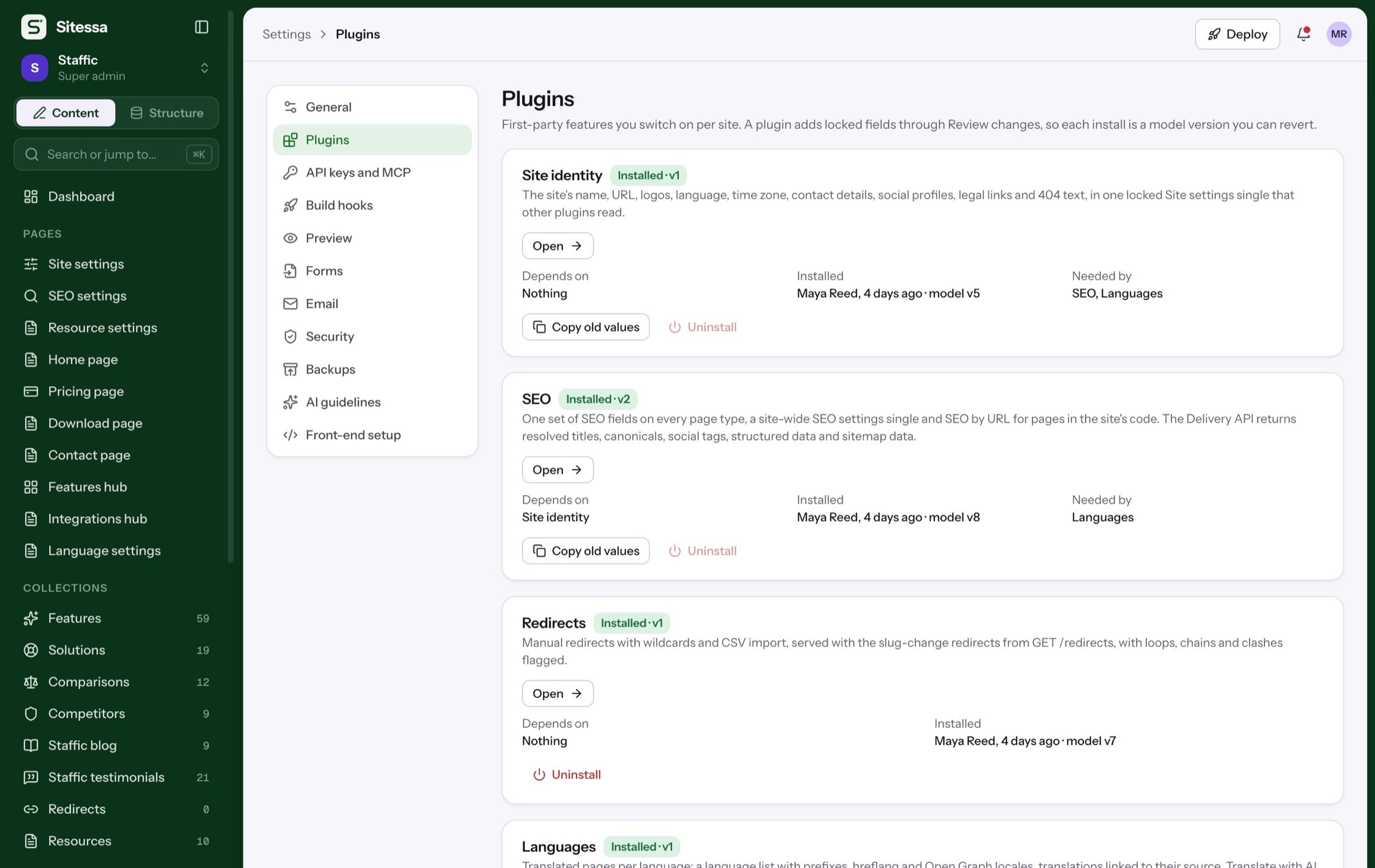Open Site settings page in sidebar

(116, 264)
